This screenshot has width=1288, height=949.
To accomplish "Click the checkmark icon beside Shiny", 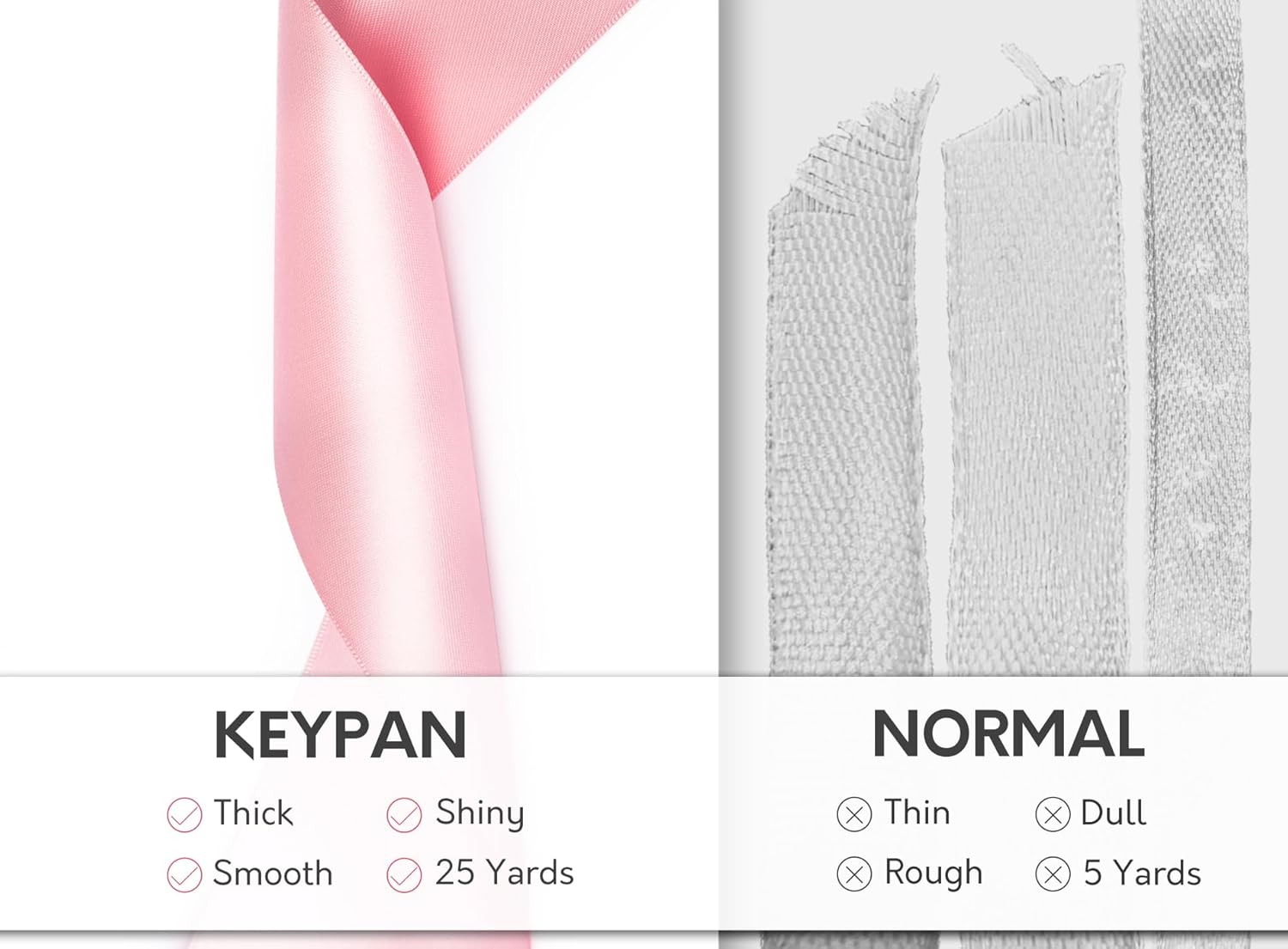I will [x=404, y=815].
